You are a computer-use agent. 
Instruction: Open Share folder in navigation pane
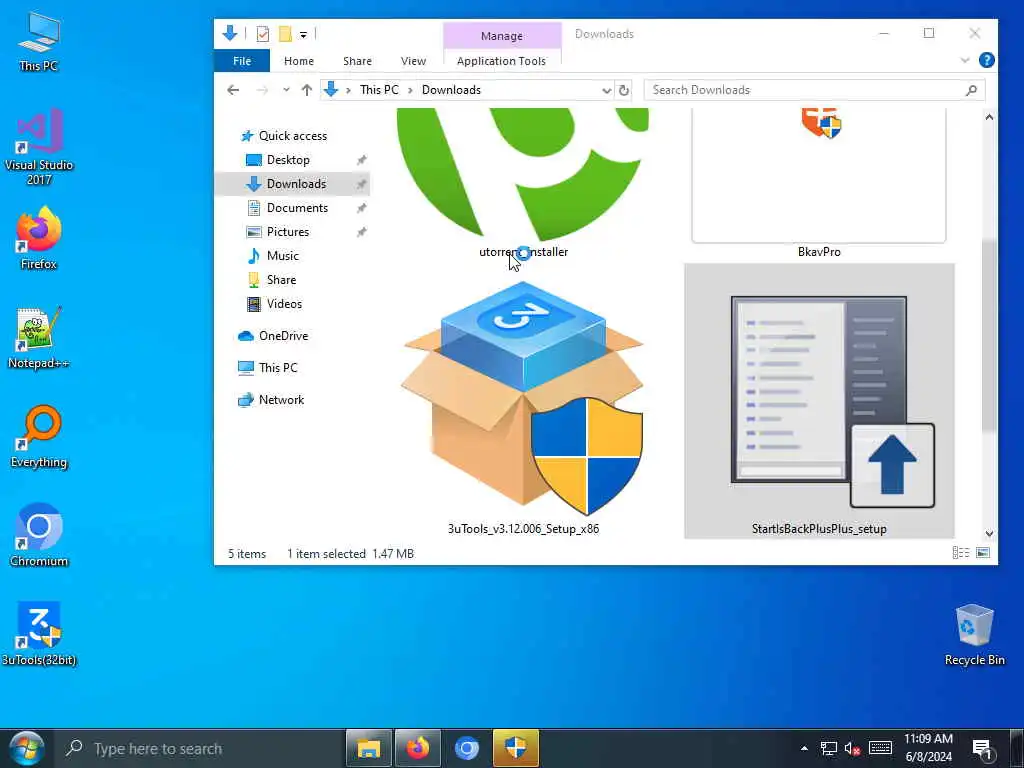pyautogui.click(x=281, y=280)
